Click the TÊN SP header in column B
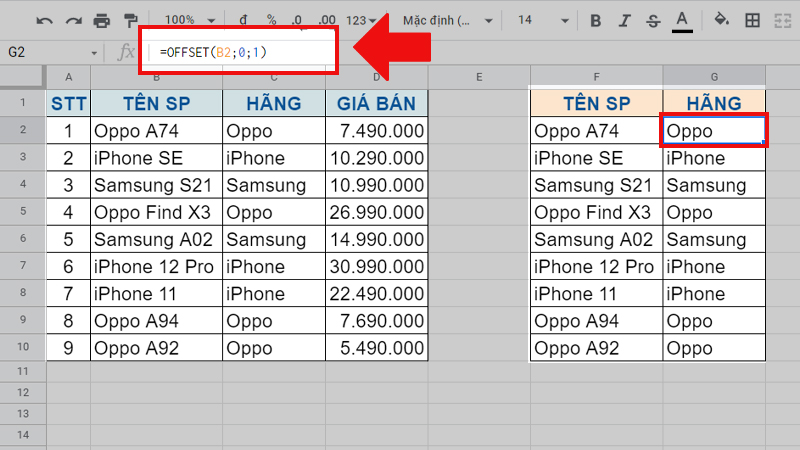800x450 pixels. pos(157,103)
